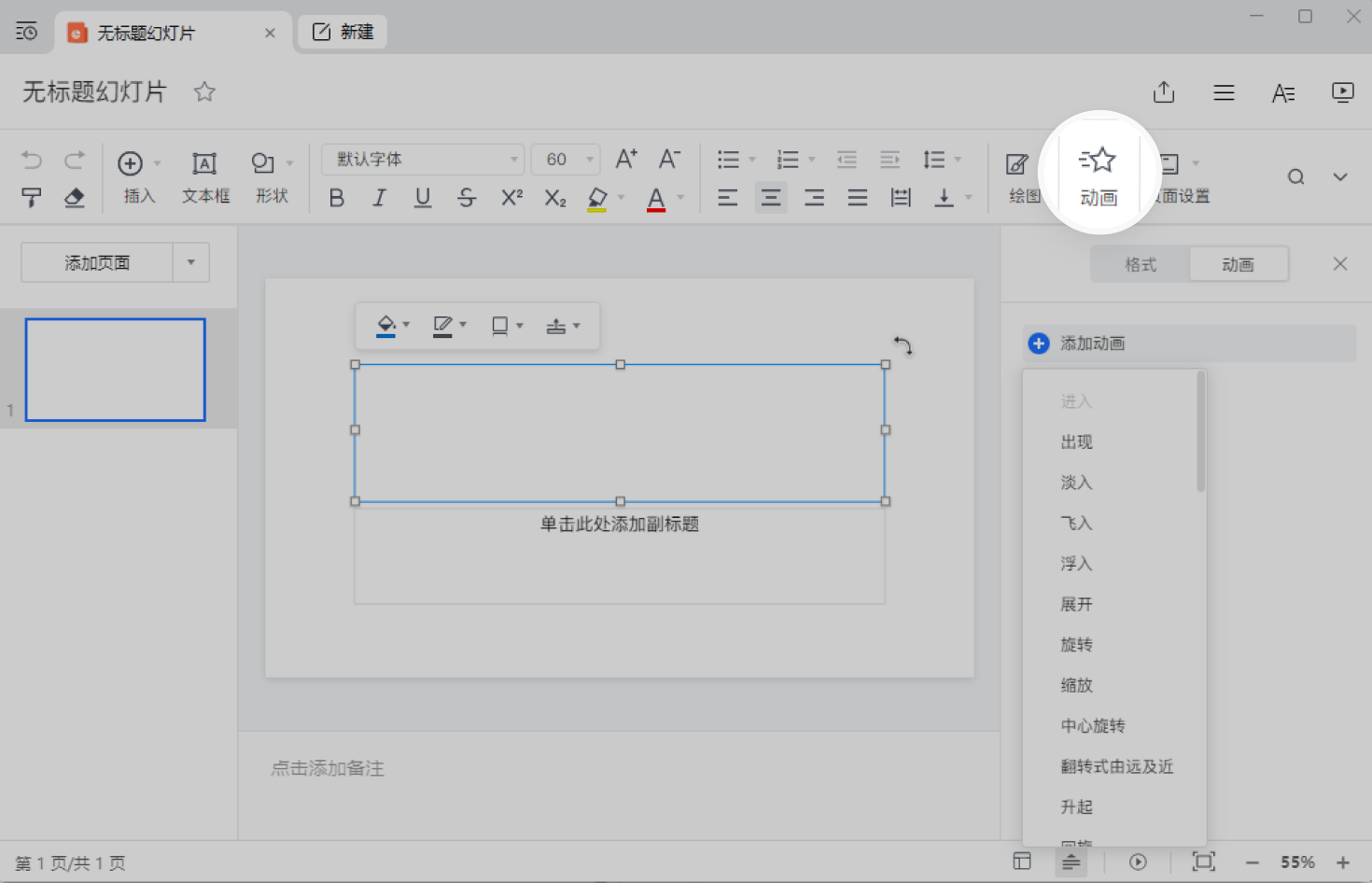Apply strikethrough formatting

coord(467,198)
